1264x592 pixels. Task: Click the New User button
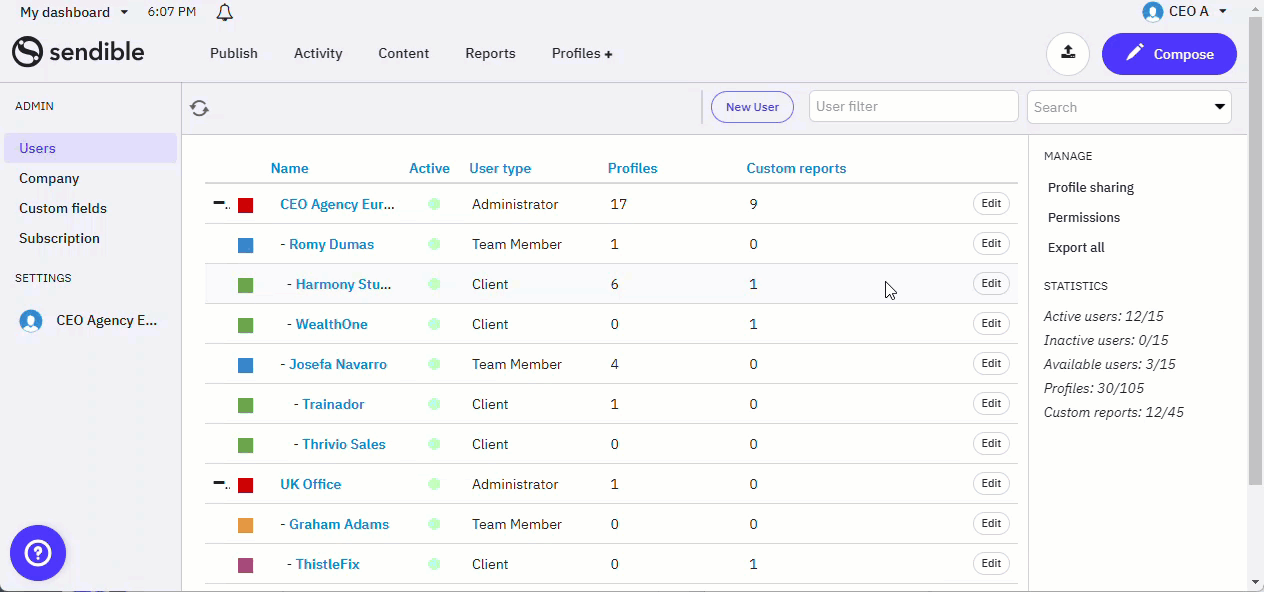click(752, 107)
